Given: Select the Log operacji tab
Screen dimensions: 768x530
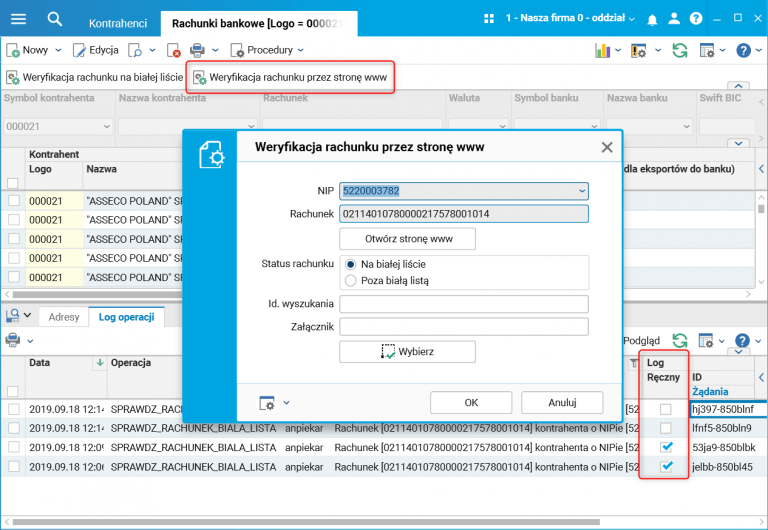Looking at the screenshot, I should tap(126, 317).
